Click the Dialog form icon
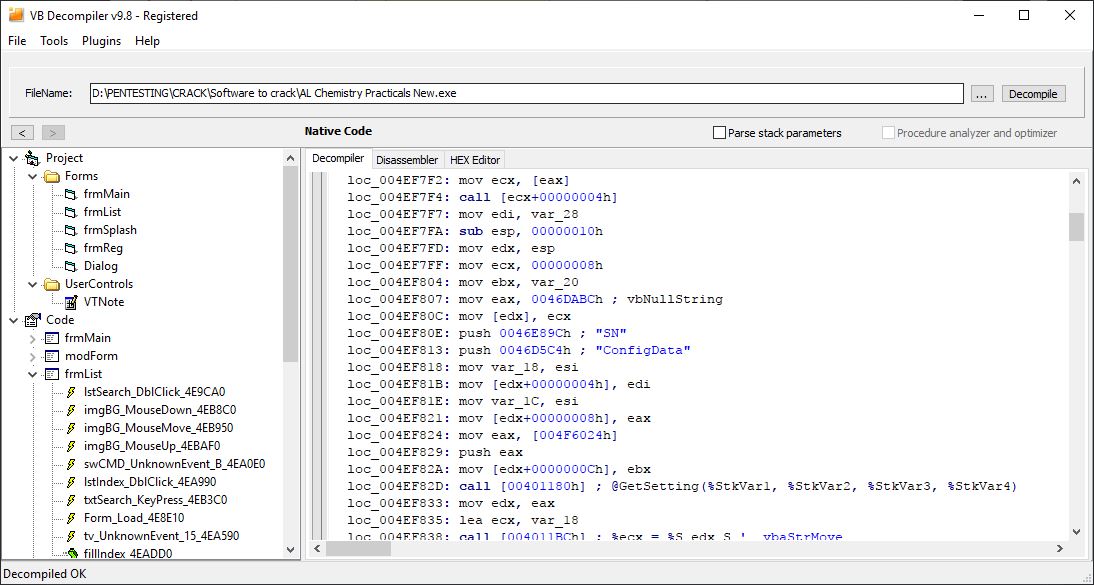 (70, 266)
